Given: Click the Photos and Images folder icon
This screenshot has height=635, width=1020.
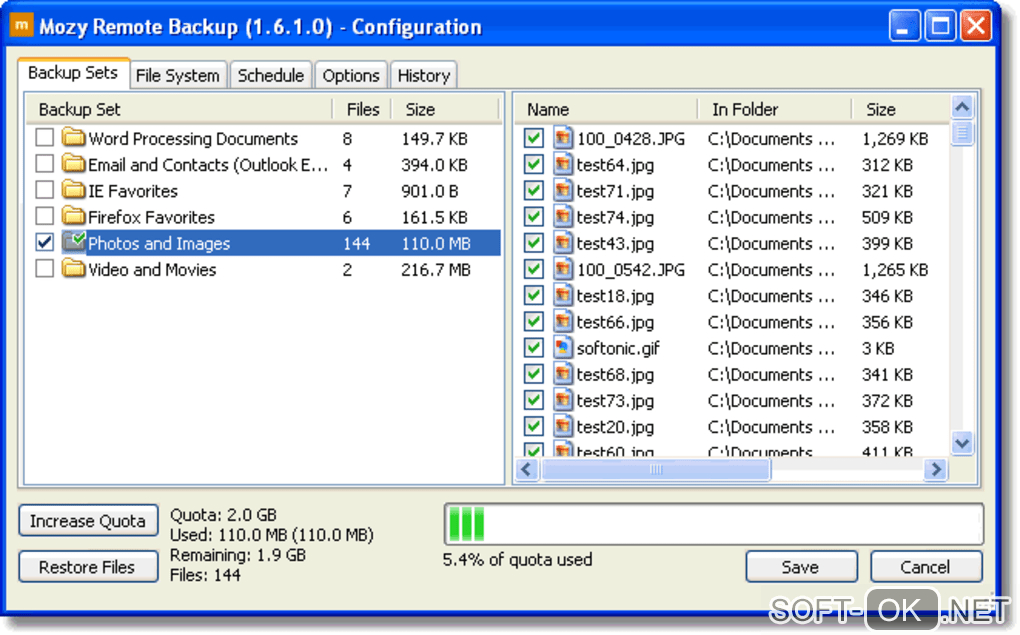Looking at the screenshot, I should coord(74,242).
